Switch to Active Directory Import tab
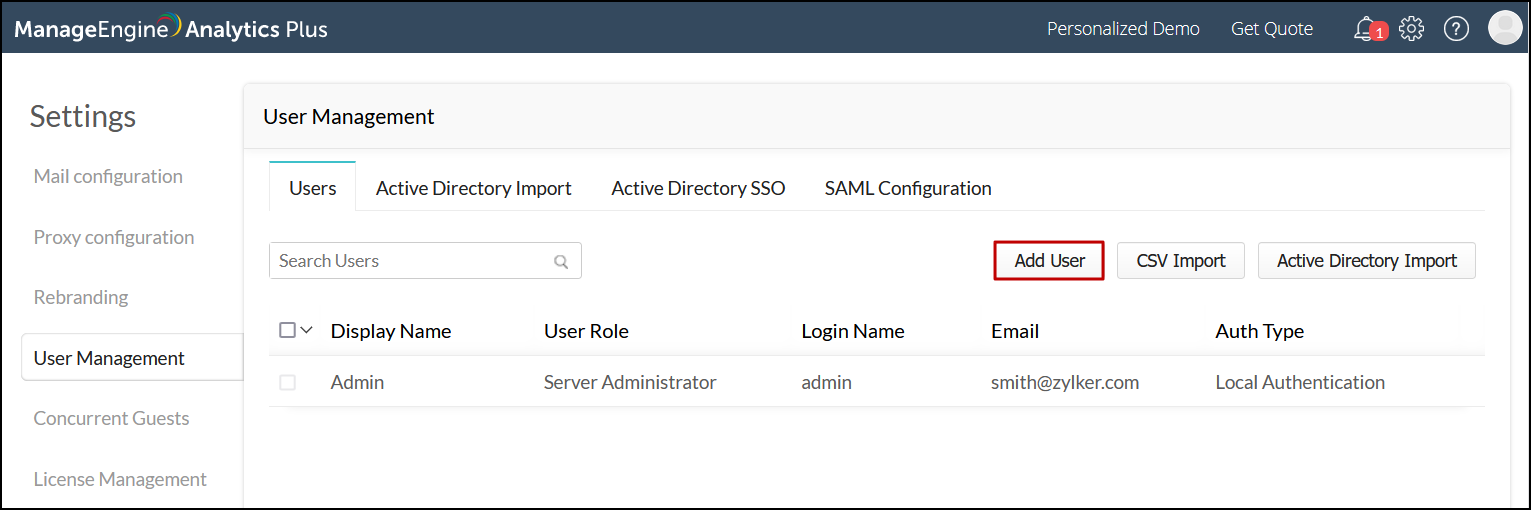Screen dimensions: 1531x510 coord(473,188)
